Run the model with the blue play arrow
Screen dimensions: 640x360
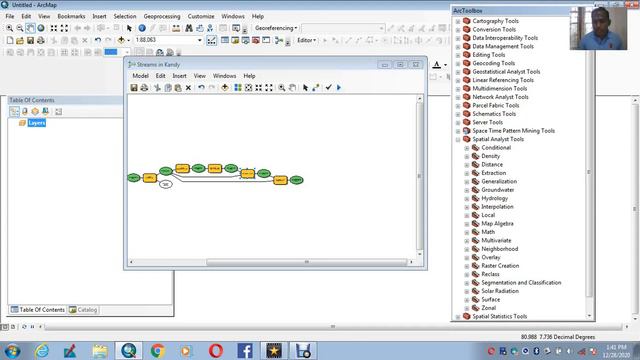(x=339, y=88)
